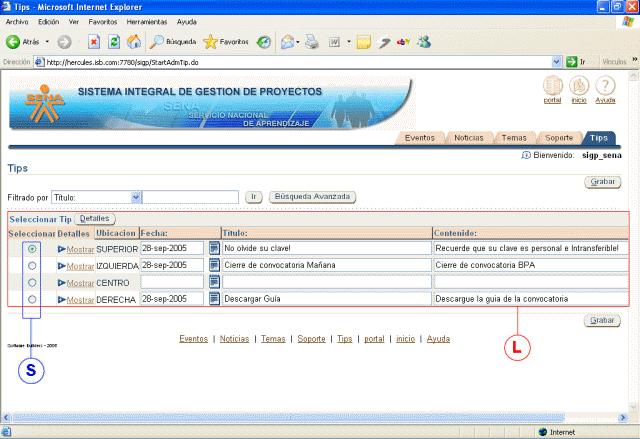Select the SUPERIOR row radio button
This screenshot has width=640, height=439.
coord(32,249)
